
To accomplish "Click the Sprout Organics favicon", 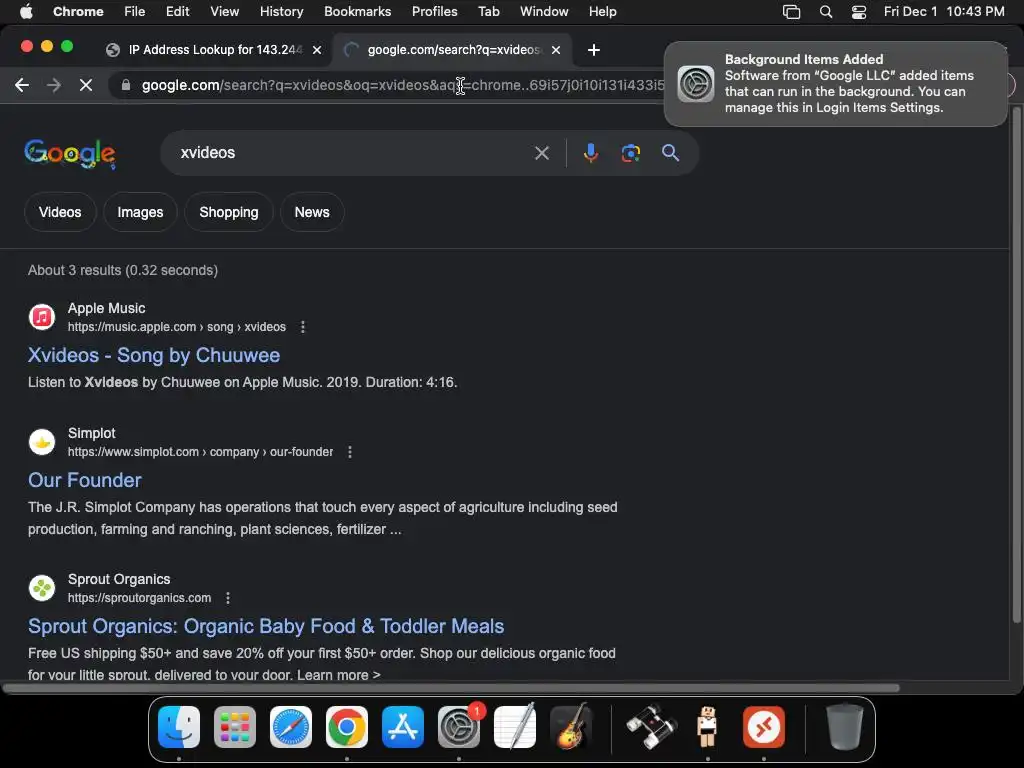I will tap(42, 588).
